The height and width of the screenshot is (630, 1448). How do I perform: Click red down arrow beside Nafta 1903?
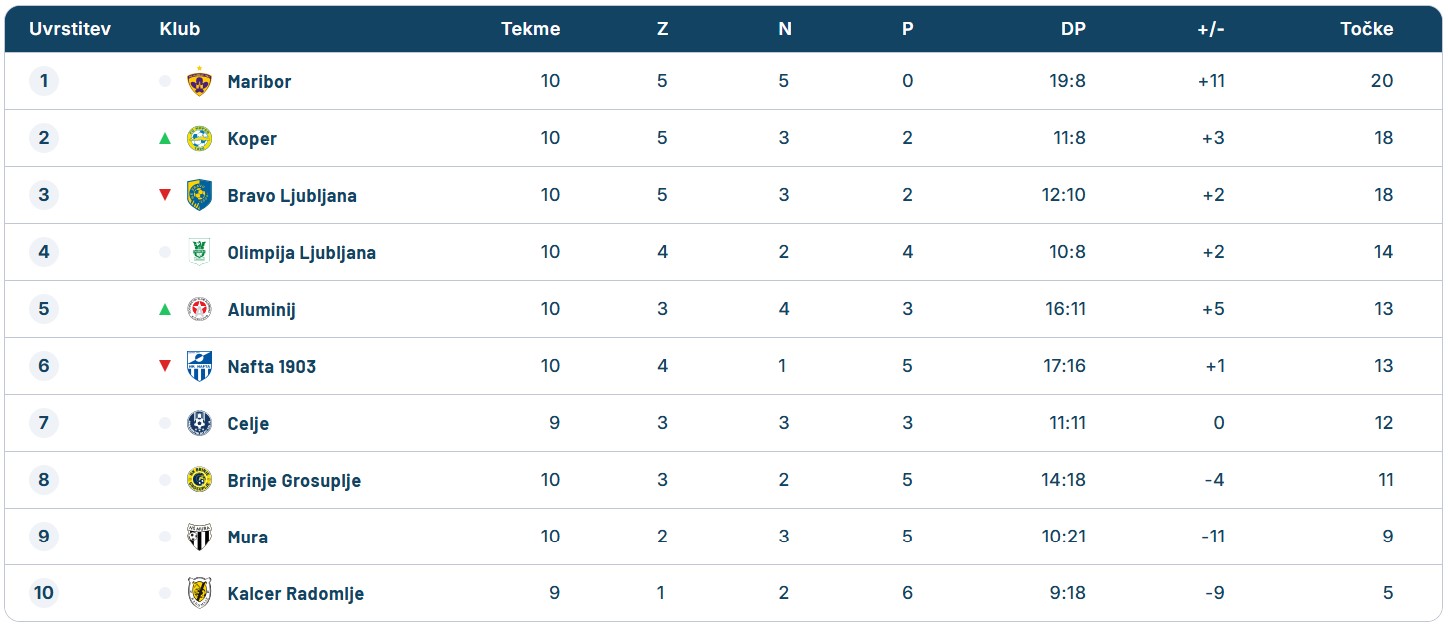click(x=165, y=366)
